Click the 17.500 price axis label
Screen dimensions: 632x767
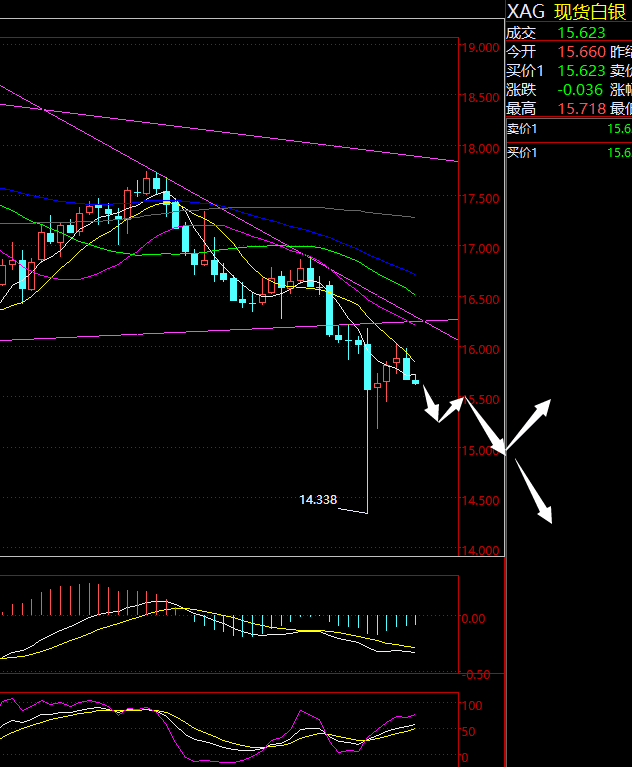[480, 199]
